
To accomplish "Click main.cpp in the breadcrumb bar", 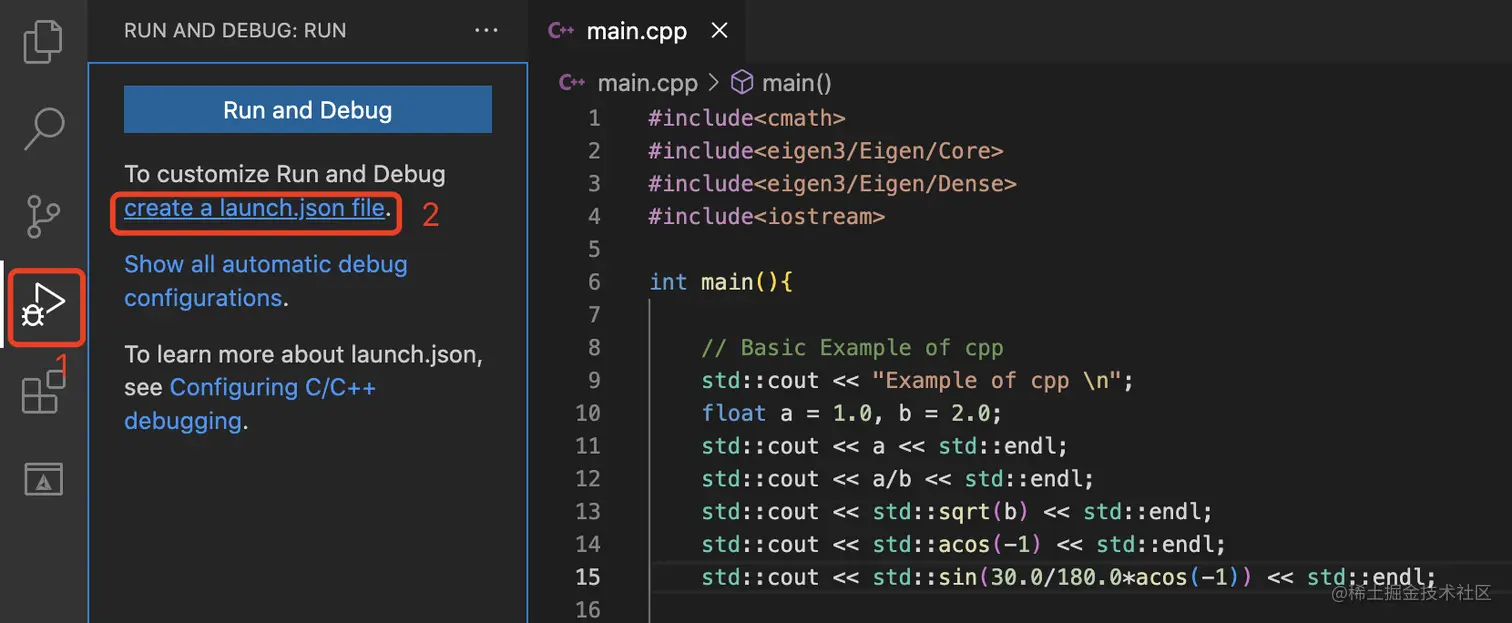I will point(647,83).
